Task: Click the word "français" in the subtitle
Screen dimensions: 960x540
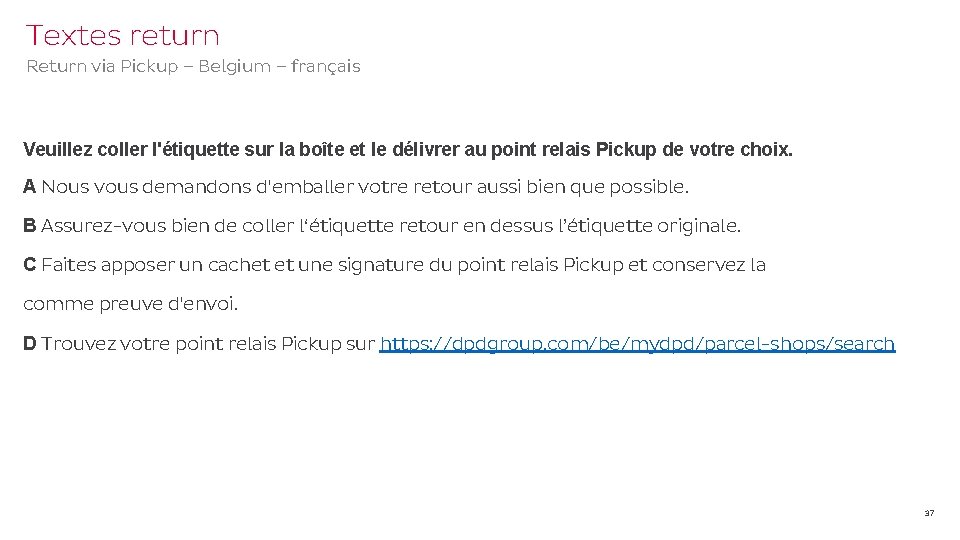Action: (325, 67)
